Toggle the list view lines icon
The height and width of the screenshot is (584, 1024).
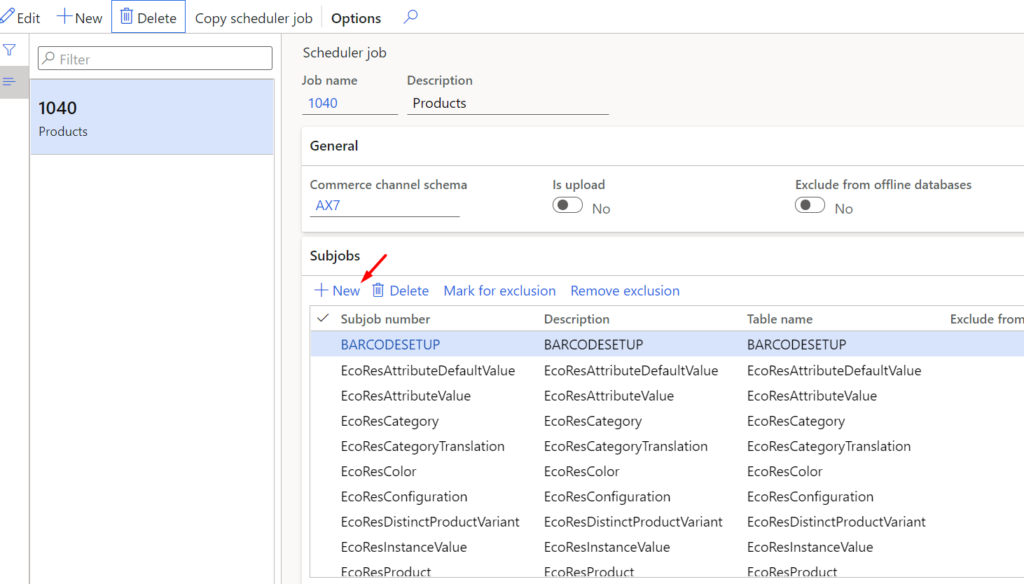click(9, 82)
